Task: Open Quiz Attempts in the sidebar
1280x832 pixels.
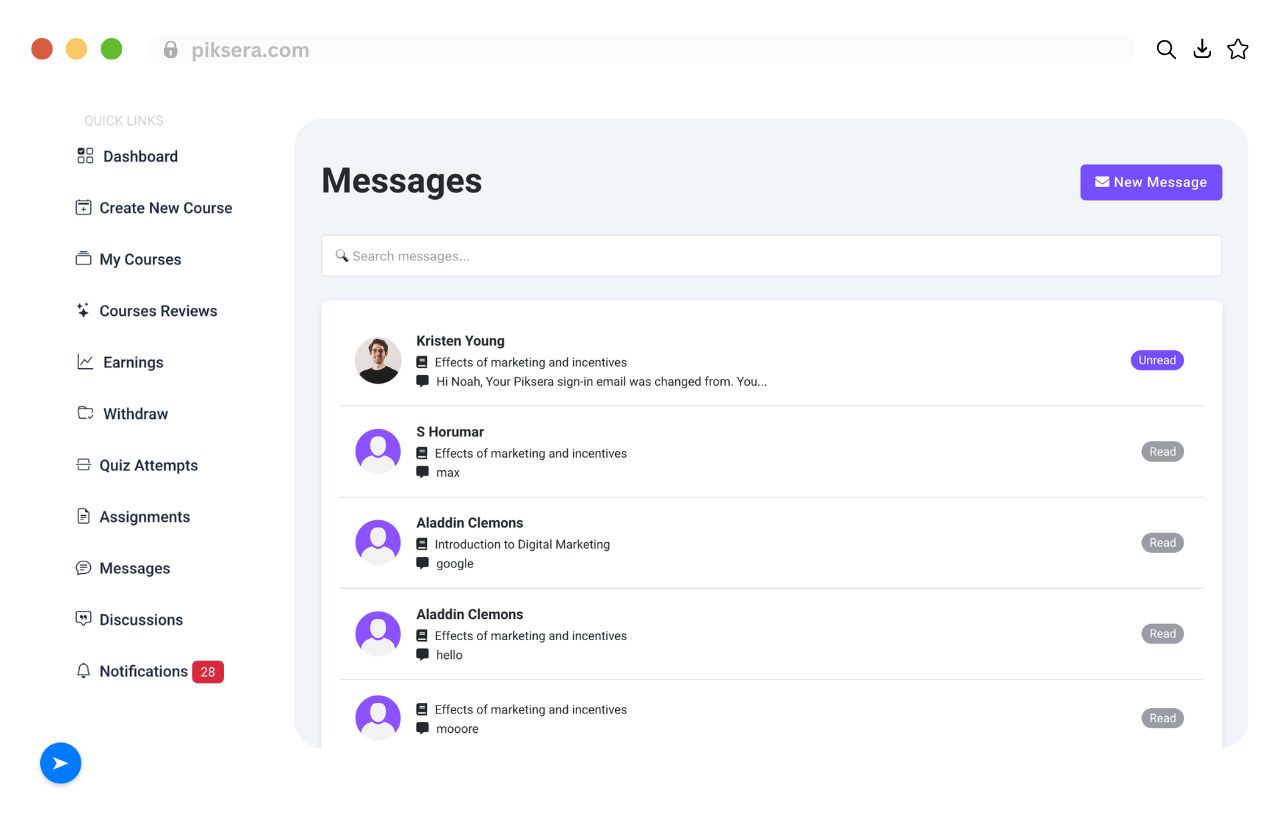Action: click(148, 465)
